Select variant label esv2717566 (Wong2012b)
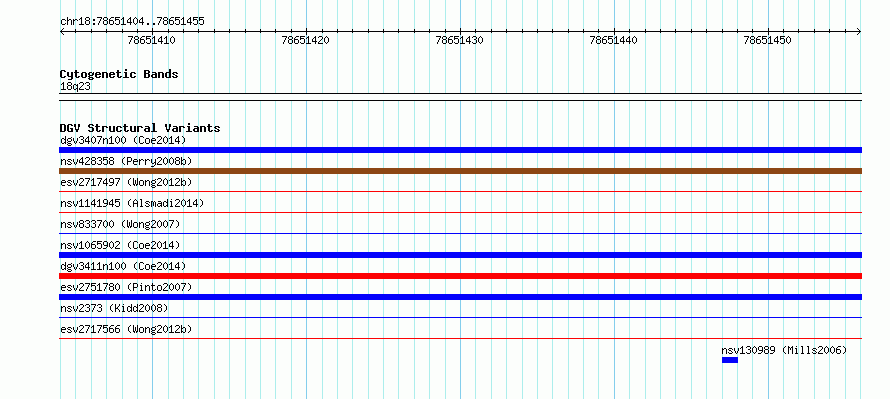890x399 pixels. 126,329
